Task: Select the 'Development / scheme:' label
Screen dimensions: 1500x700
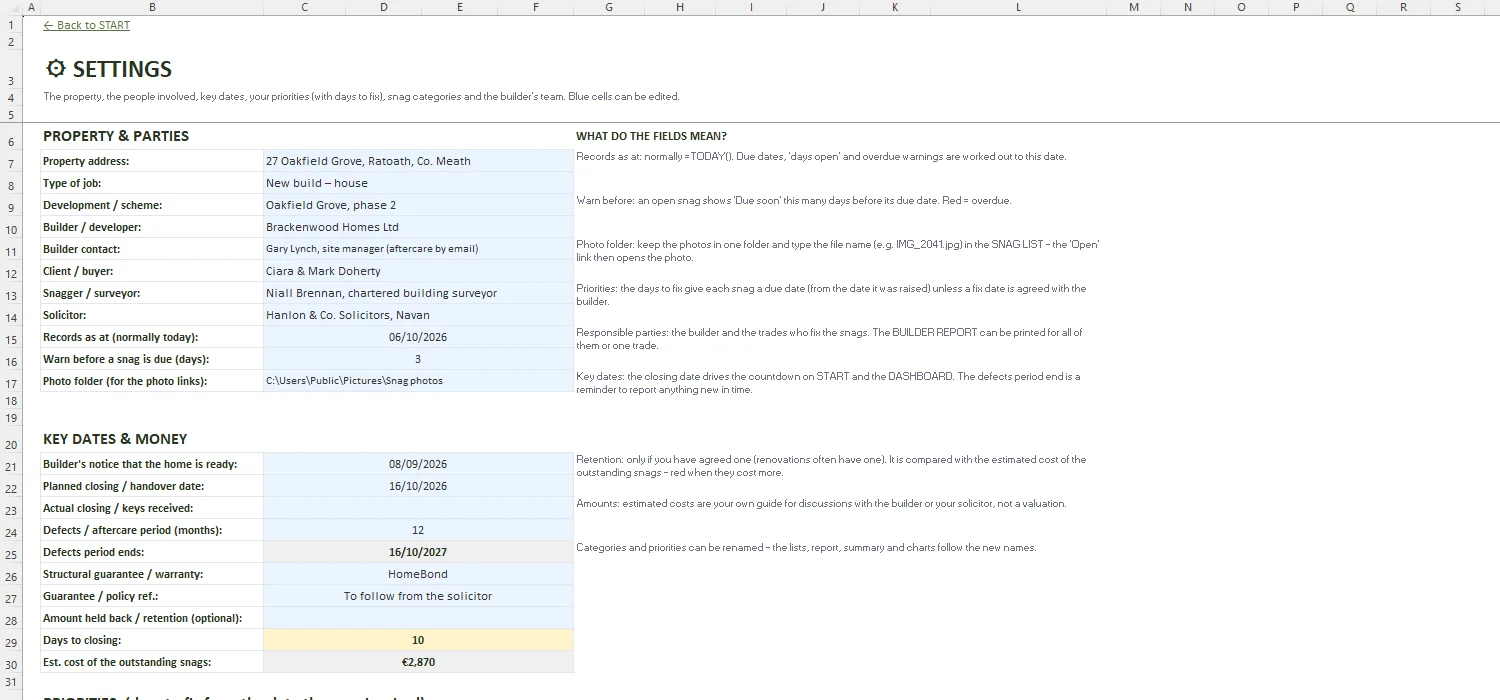Action: tap(152, 205)
